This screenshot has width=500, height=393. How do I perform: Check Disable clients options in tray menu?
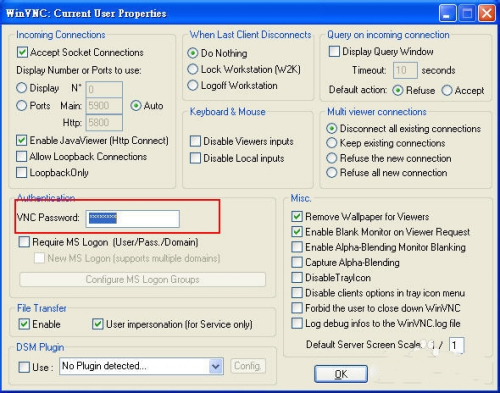coord(297,293)
